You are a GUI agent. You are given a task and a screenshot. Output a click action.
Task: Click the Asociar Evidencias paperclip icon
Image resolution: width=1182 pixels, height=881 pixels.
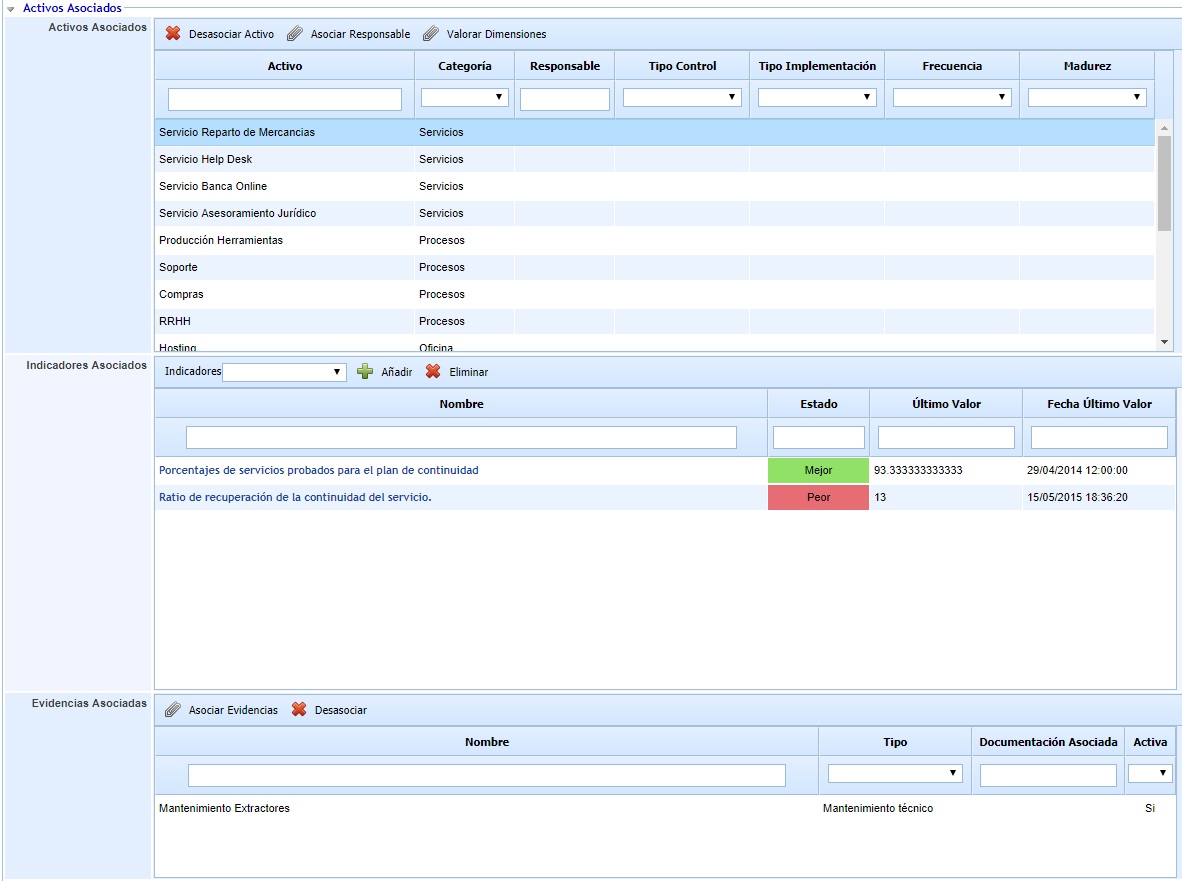pyautogui.click(x=173, y=710)
